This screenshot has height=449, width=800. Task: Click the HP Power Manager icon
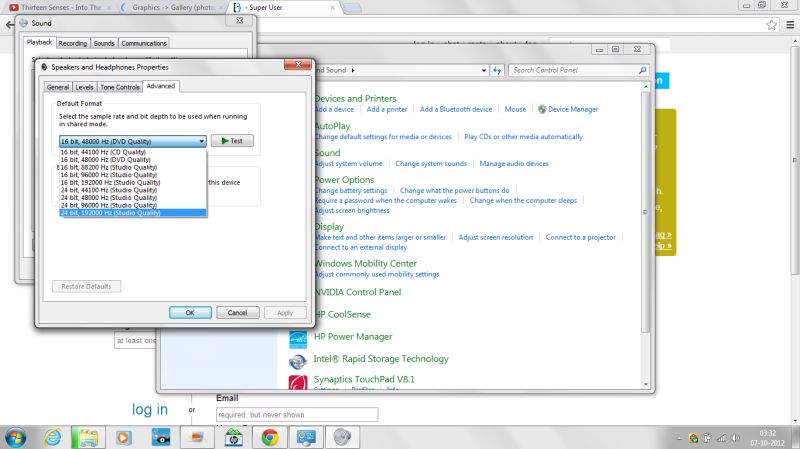click(298, 339)
